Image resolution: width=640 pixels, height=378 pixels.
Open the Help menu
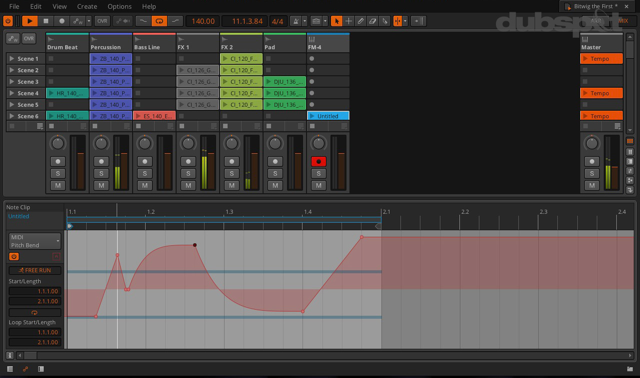point(149,7)
